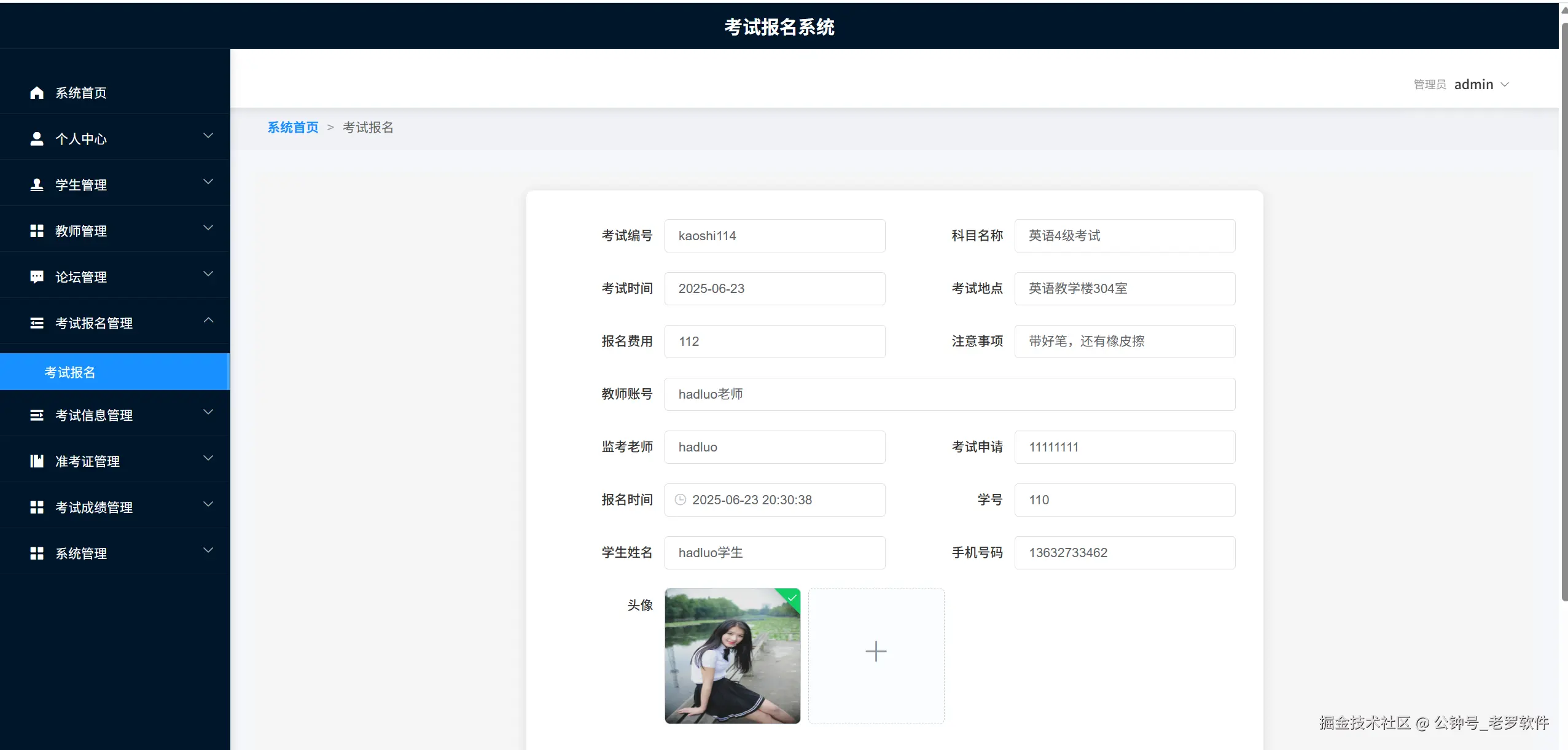
Task: Click the book icon beside 准考证管理
Action: coord(37,461)
